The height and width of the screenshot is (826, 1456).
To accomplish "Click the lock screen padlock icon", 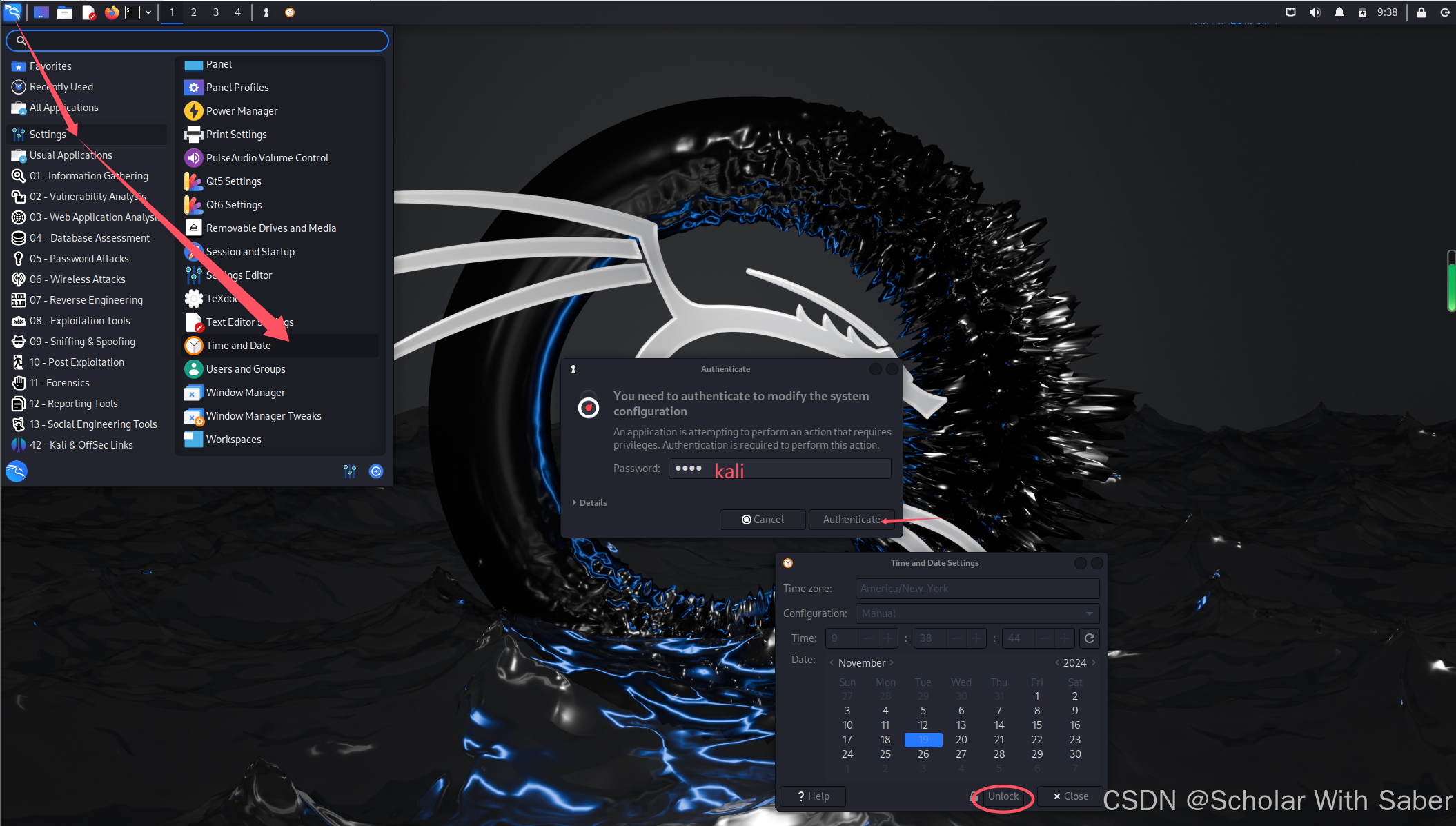I will click(1421, 12).
